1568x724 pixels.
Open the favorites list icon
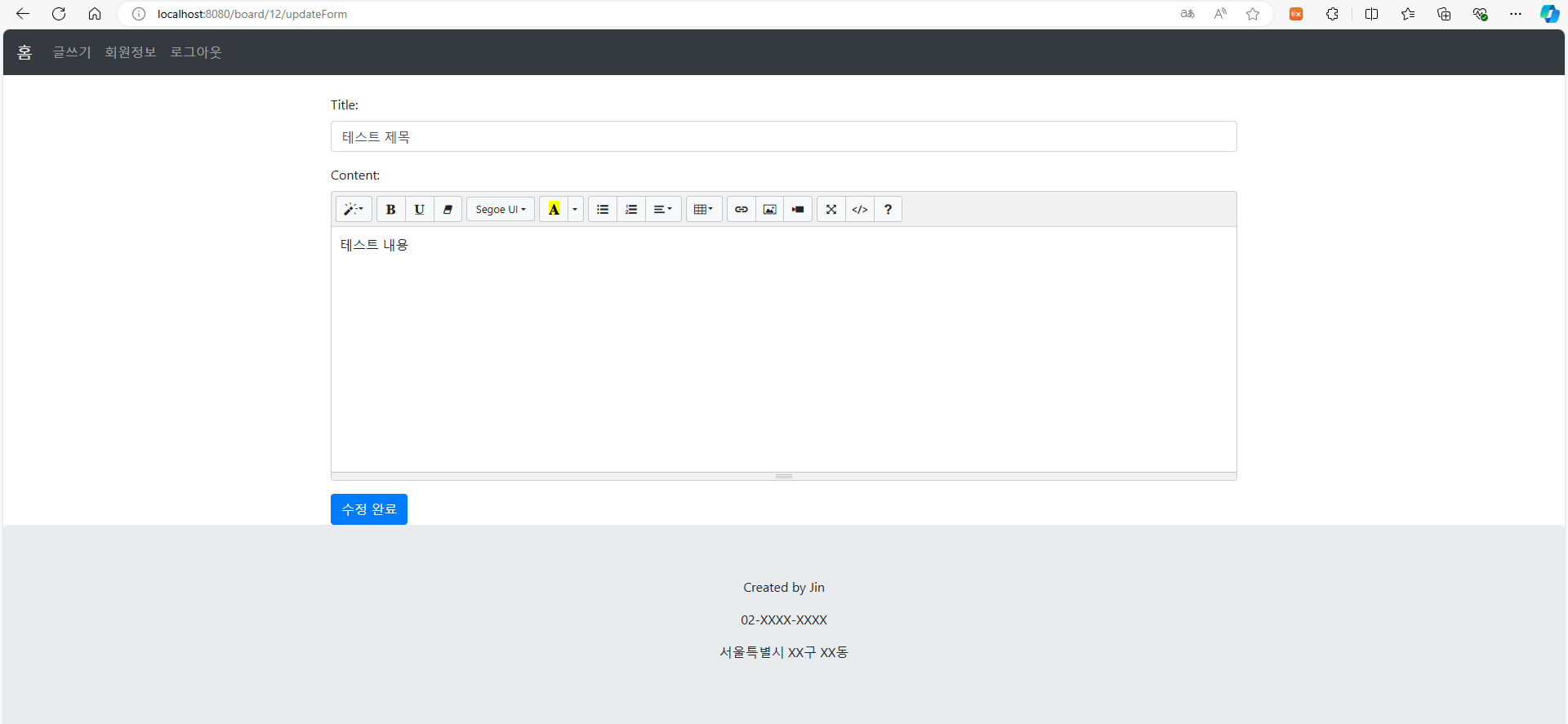click(x=1408, y=14)
